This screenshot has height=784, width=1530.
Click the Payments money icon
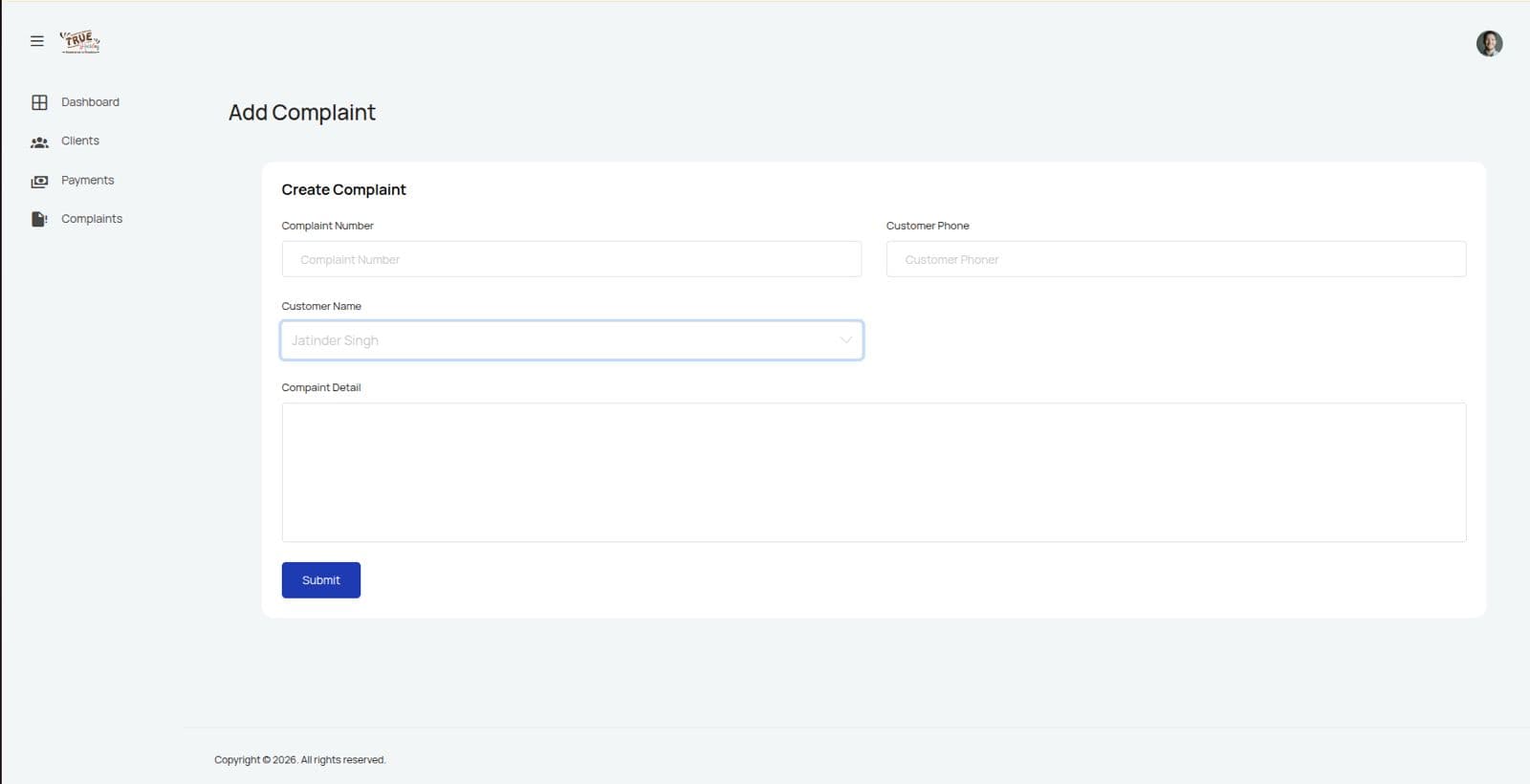(39, 182)
